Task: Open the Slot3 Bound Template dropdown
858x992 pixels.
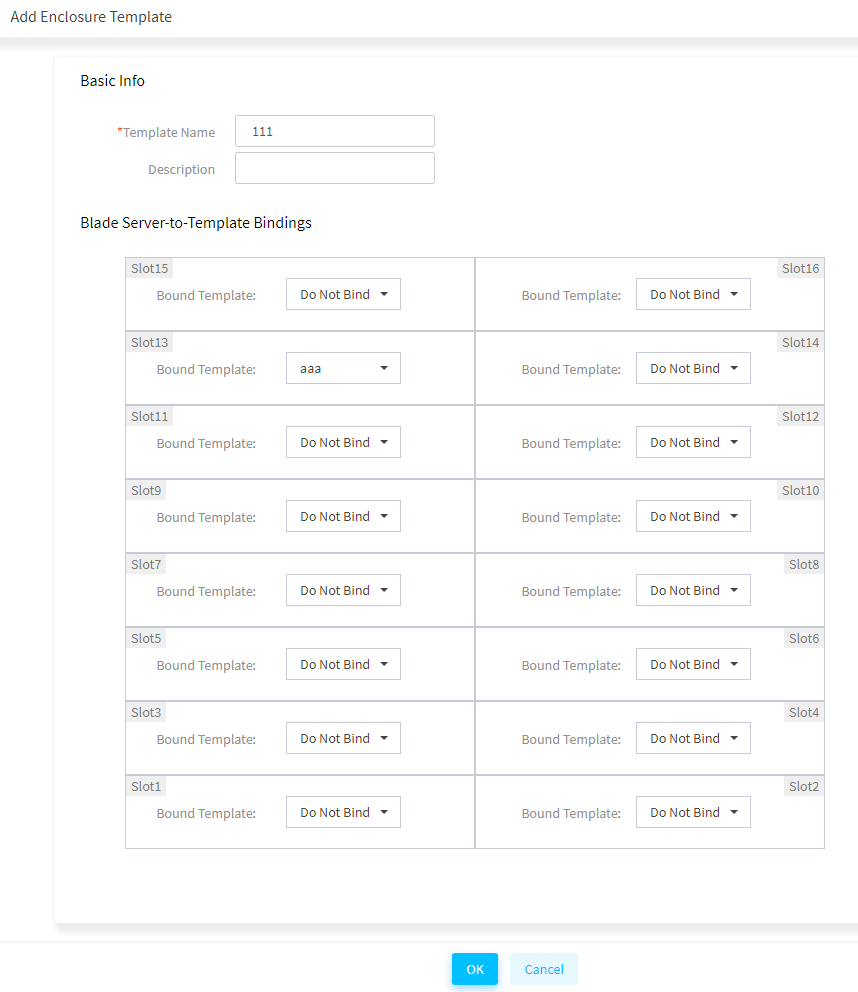Action: pos(343,738)
